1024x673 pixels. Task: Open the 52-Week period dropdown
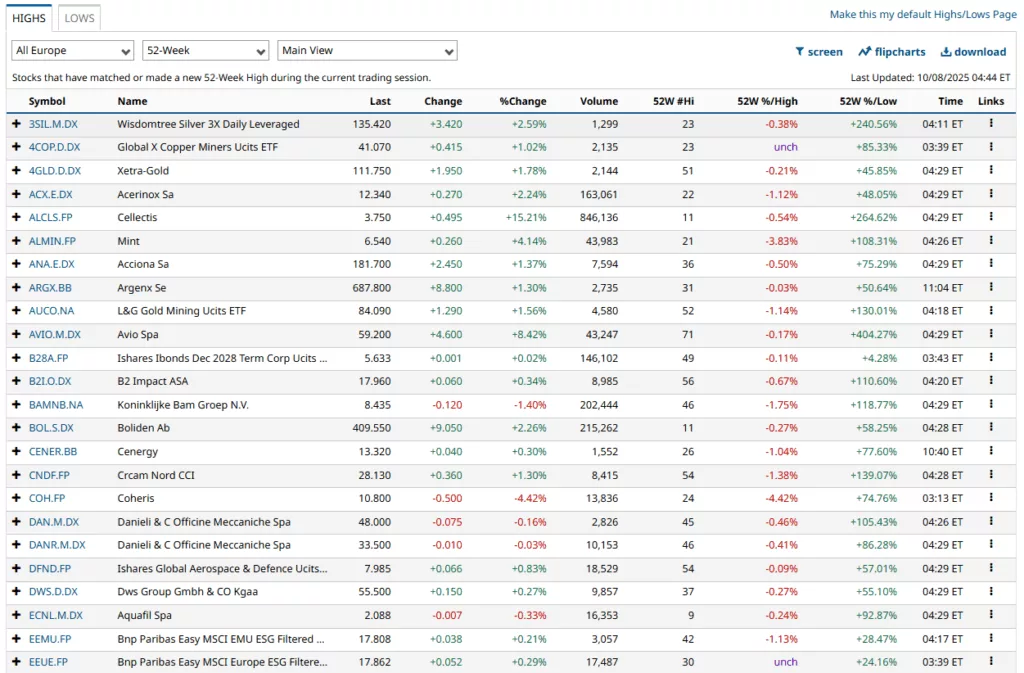(x=206, y=51)
